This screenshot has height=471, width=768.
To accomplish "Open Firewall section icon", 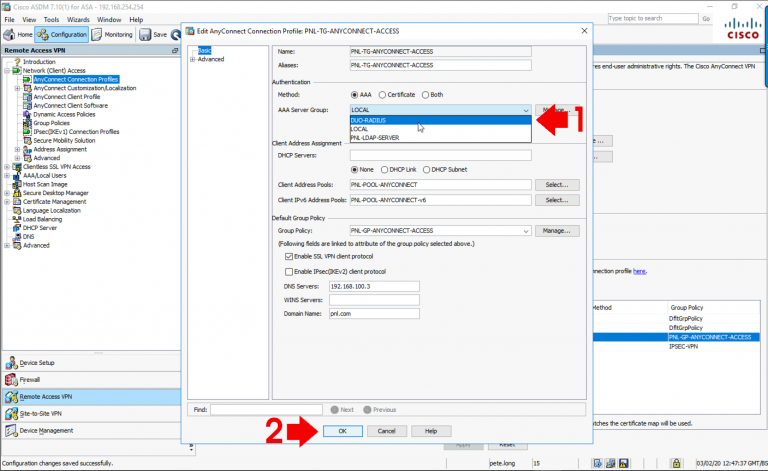I will point(11,379).
